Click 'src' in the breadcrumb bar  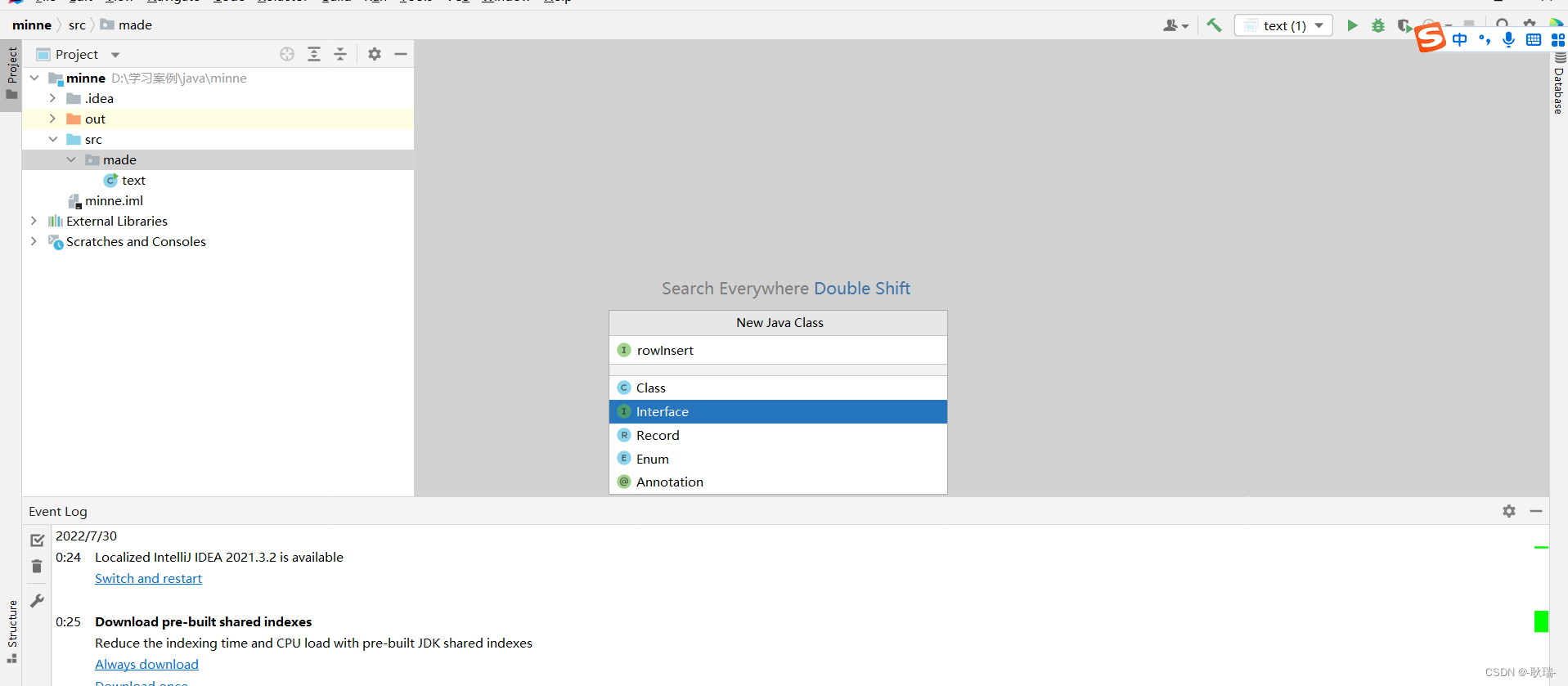tap(77, 25)
